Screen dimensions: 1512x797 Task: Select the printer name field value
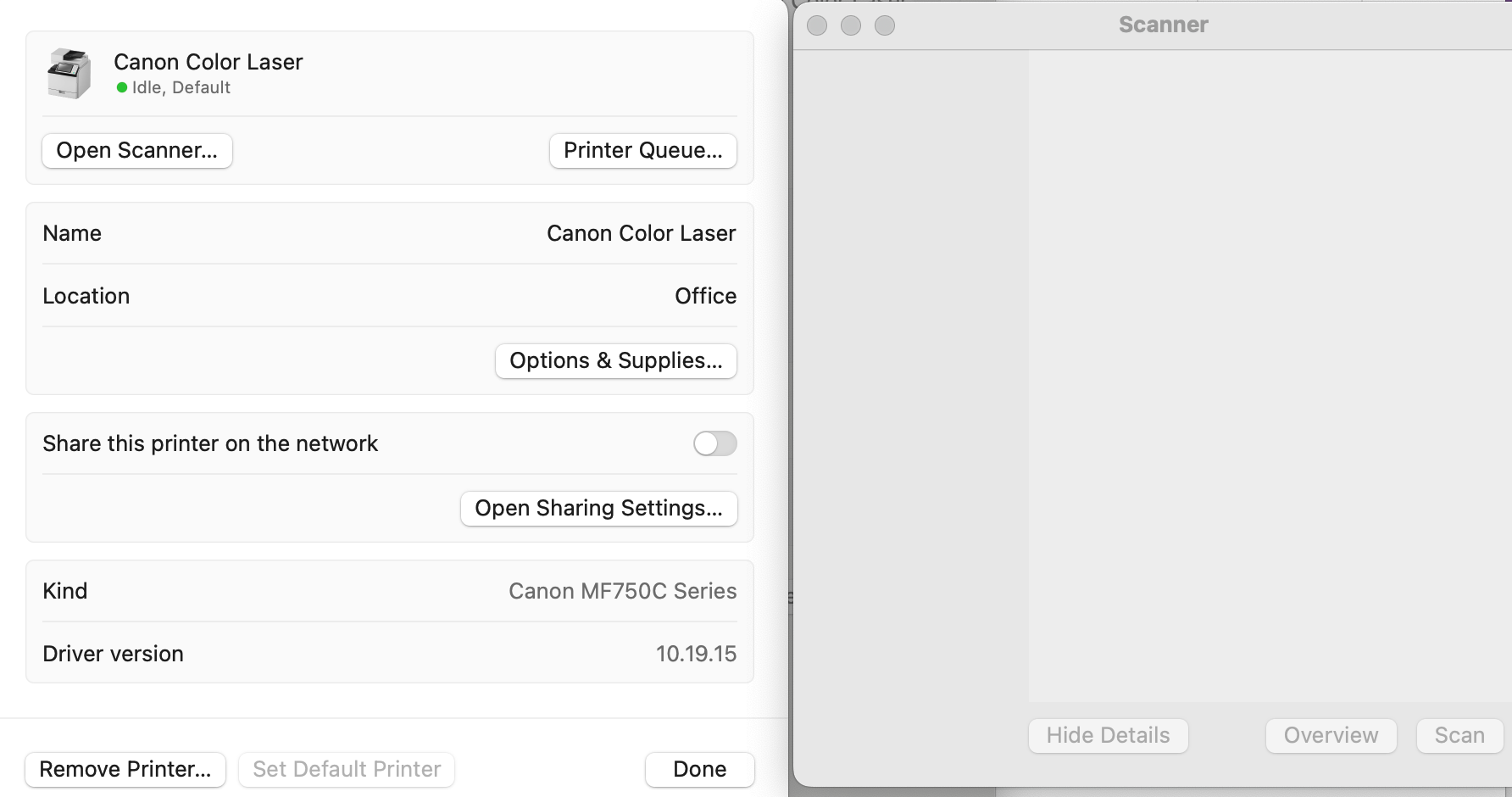[641, 233]
